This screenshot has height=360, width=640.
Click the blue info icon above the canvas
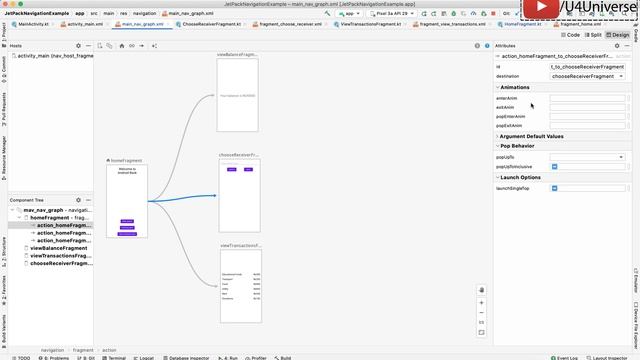487,46
